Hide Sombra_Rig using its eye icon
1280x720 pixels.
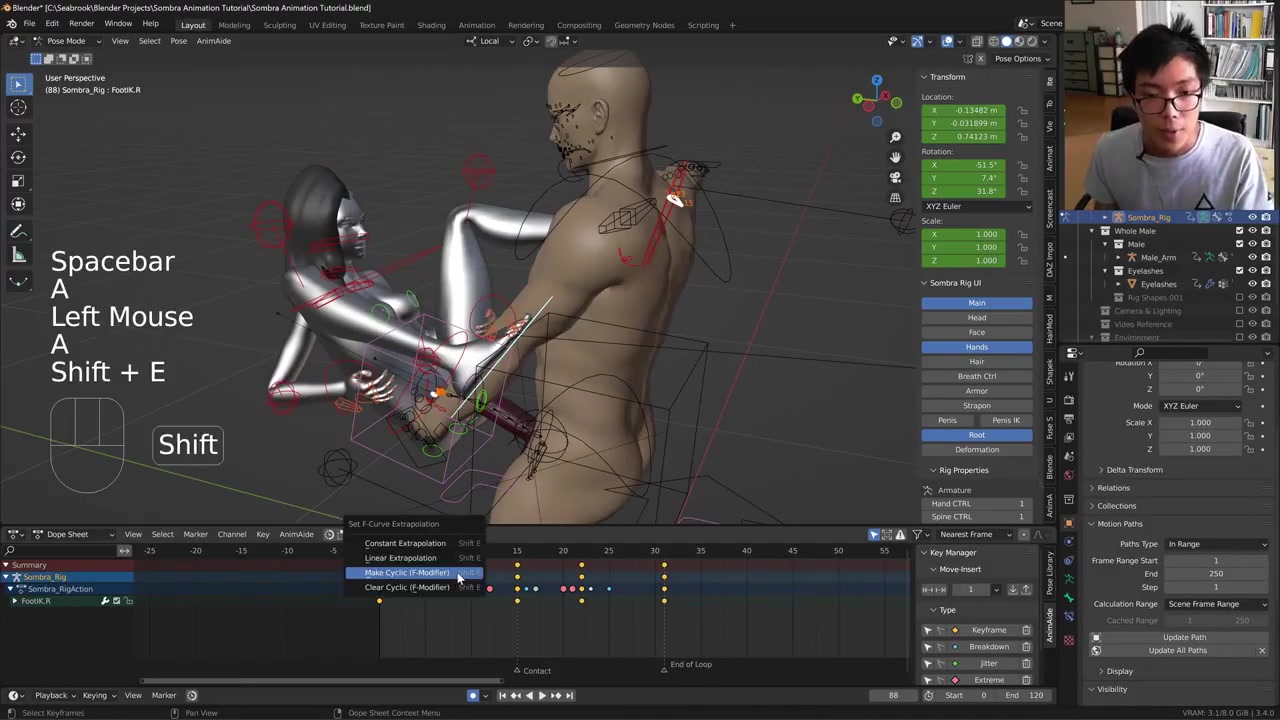[1252, 217]
